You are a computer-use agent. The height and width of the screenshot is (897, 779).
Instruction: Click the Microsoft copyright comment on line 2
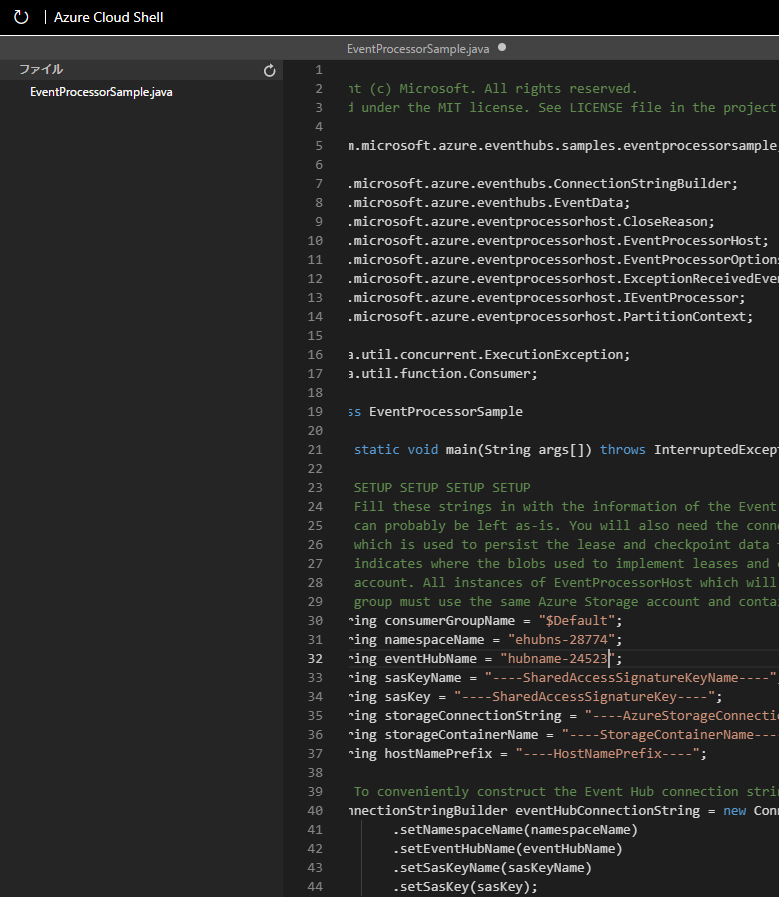pyautogui.click(x=493, y=89)
